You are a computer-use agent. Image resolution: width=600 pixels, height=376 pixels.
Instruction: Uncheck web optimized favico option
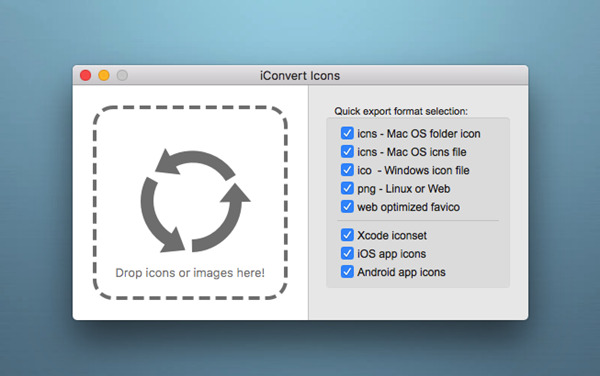(x=347, y=207)
